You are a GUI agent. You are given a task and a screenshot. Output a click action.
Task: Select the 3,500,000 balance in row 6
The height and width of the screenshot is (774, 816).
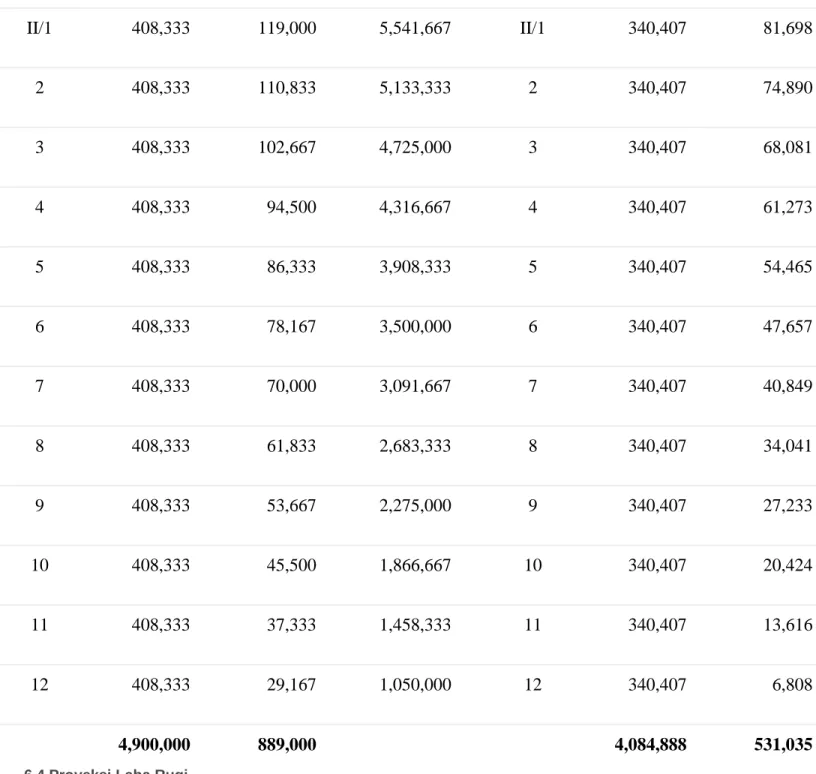pos(415,326)
